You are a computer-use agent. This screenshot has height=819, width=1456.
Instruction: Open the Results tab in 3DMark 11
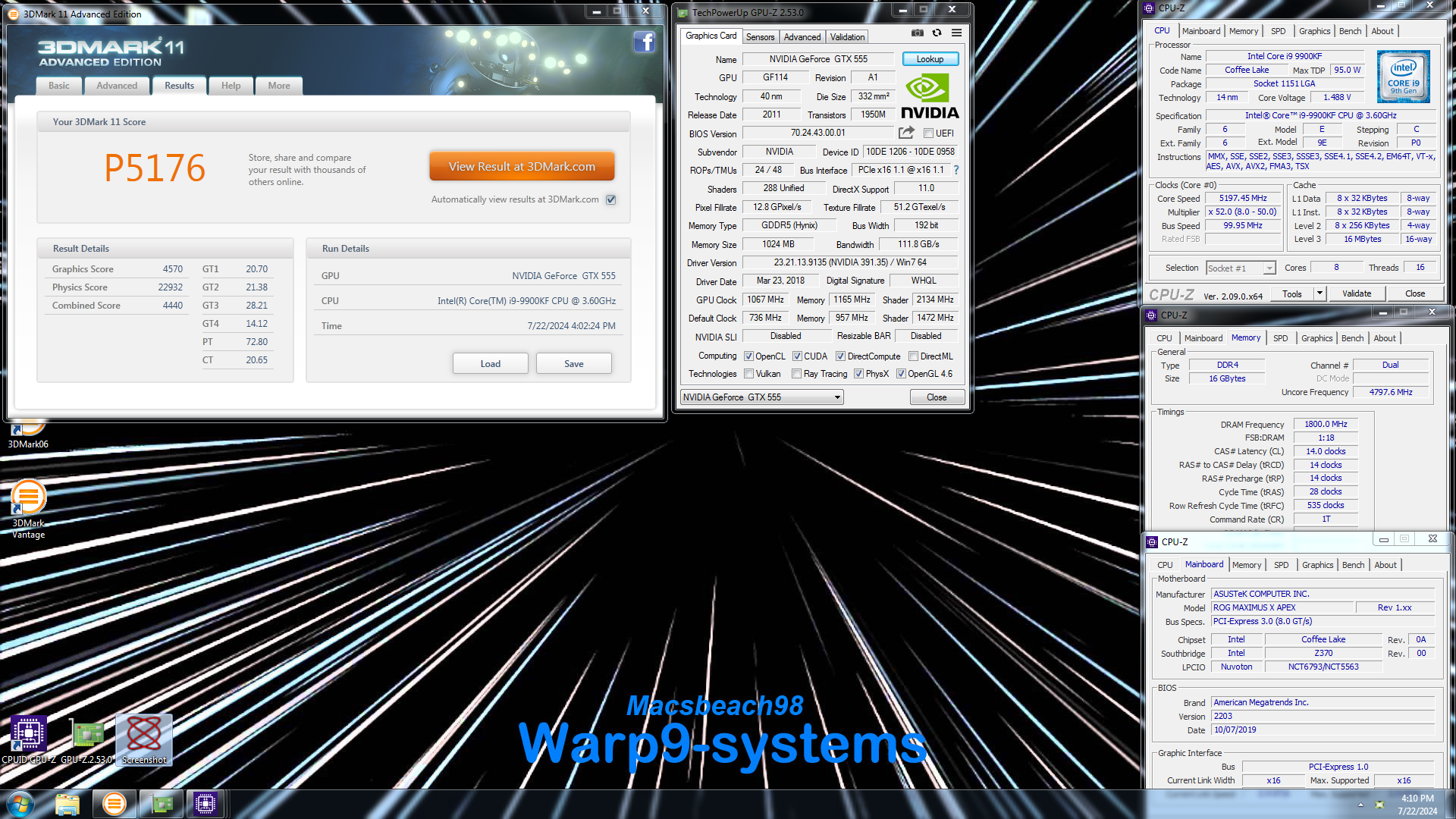(179, 86)
